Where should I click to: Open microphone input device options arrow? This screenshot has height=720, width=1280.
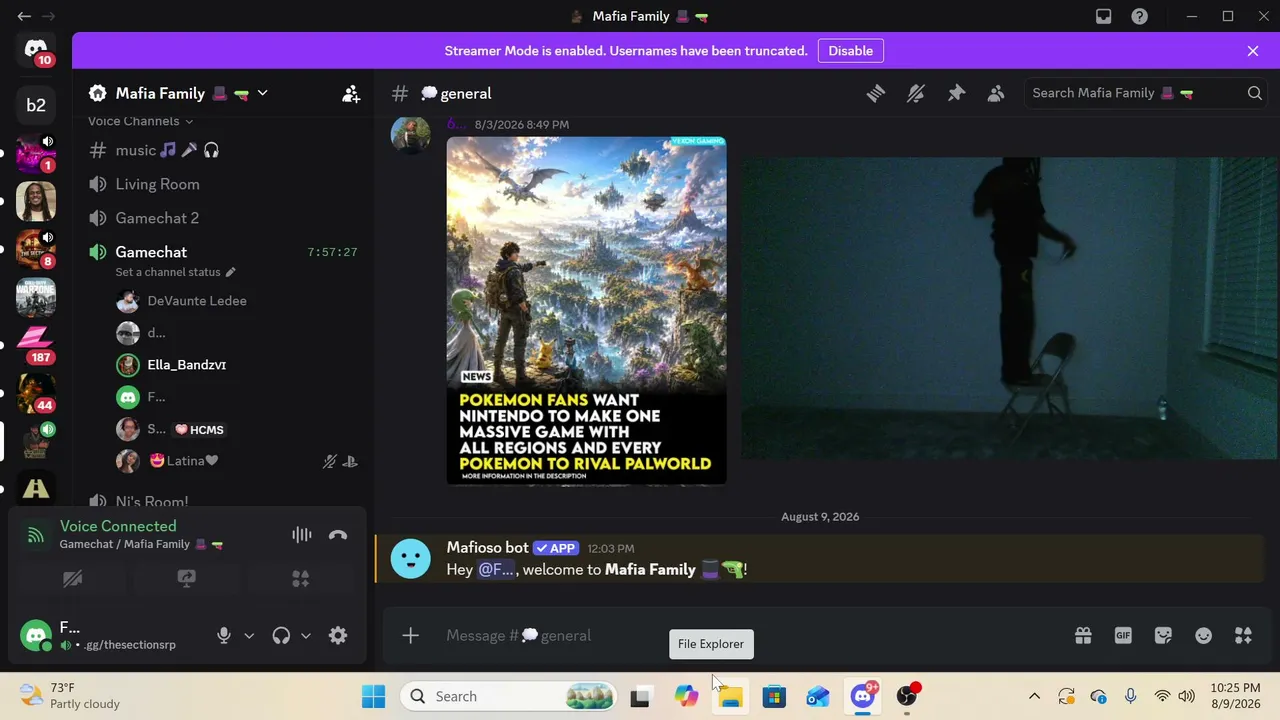(249, 636)
